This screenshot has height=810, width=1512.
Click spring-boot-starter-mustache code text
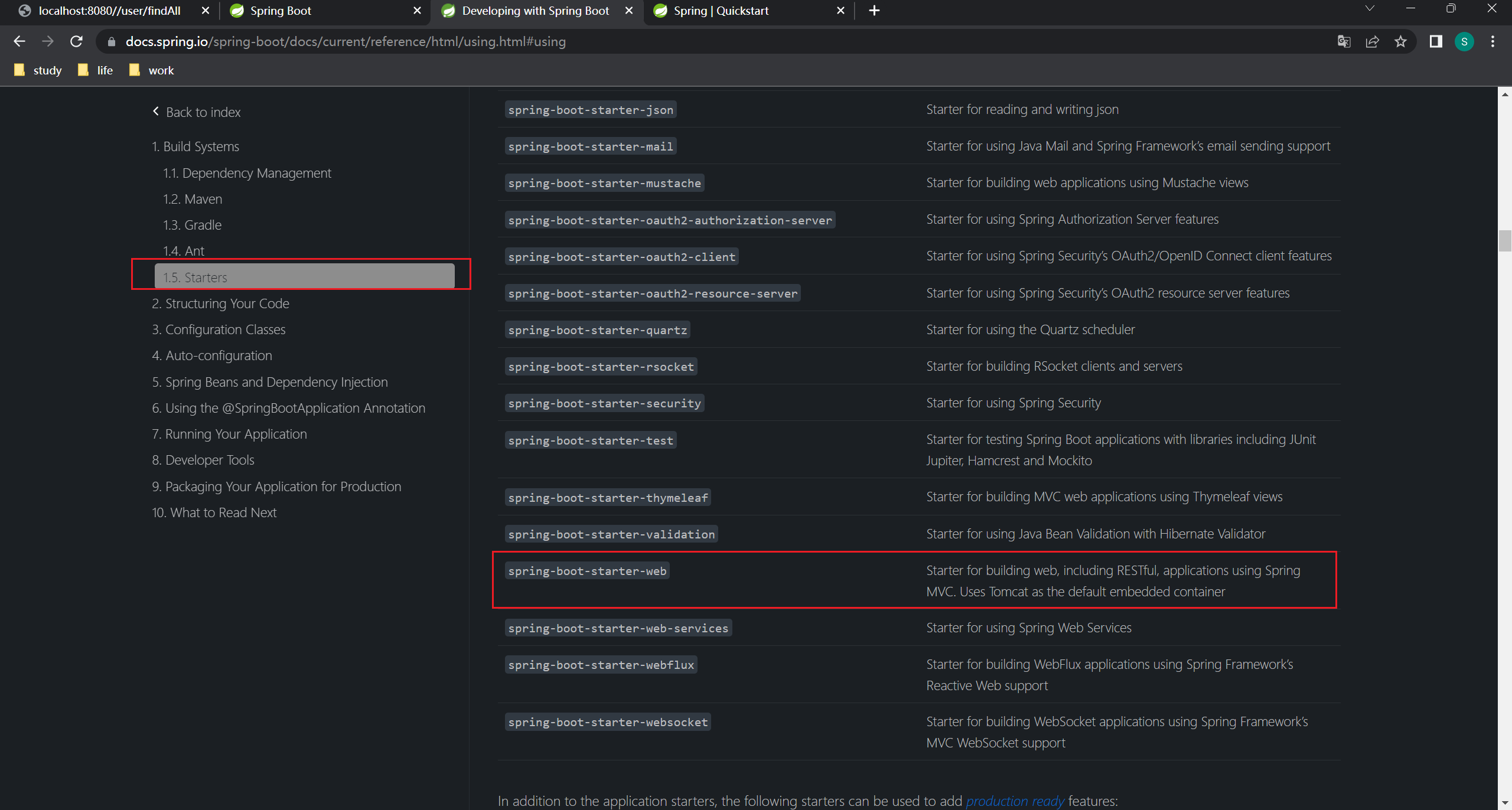[605, 183]
